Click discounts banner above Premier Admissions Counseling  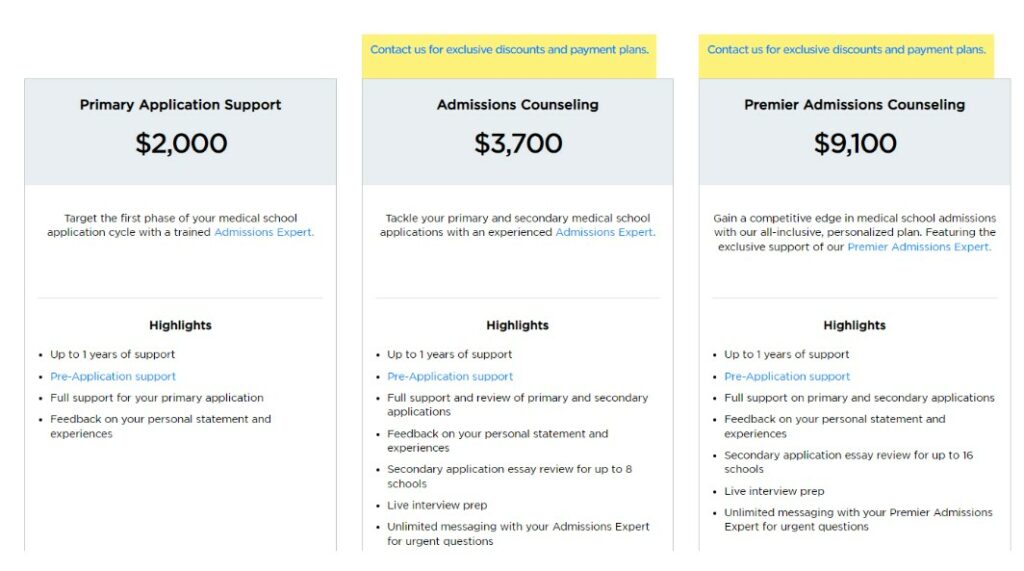846,50
